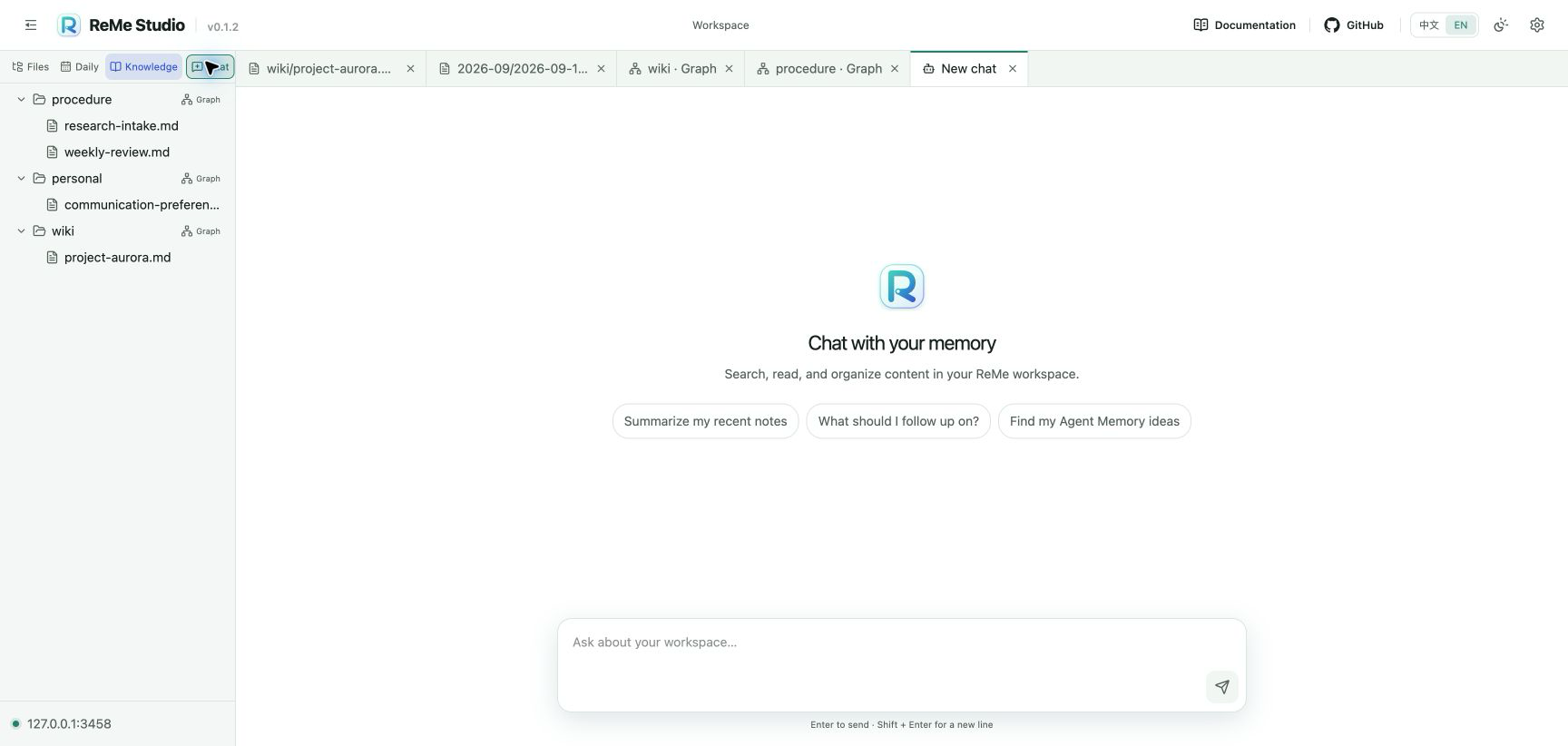
Task: Switch to the Files sidebar view
Action: 31,67
